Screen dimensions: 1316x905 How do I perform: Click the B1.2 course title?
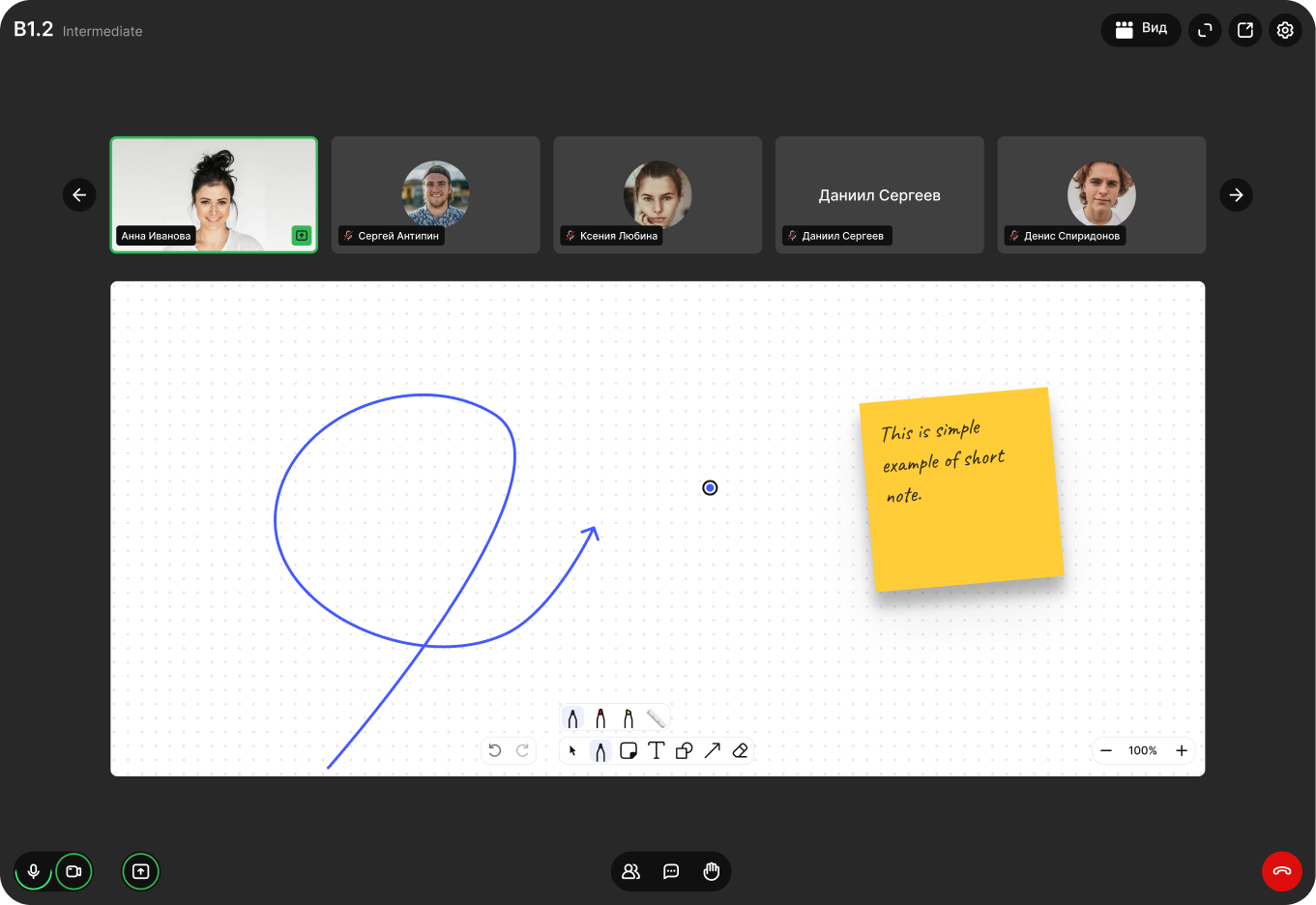point(34,29)
